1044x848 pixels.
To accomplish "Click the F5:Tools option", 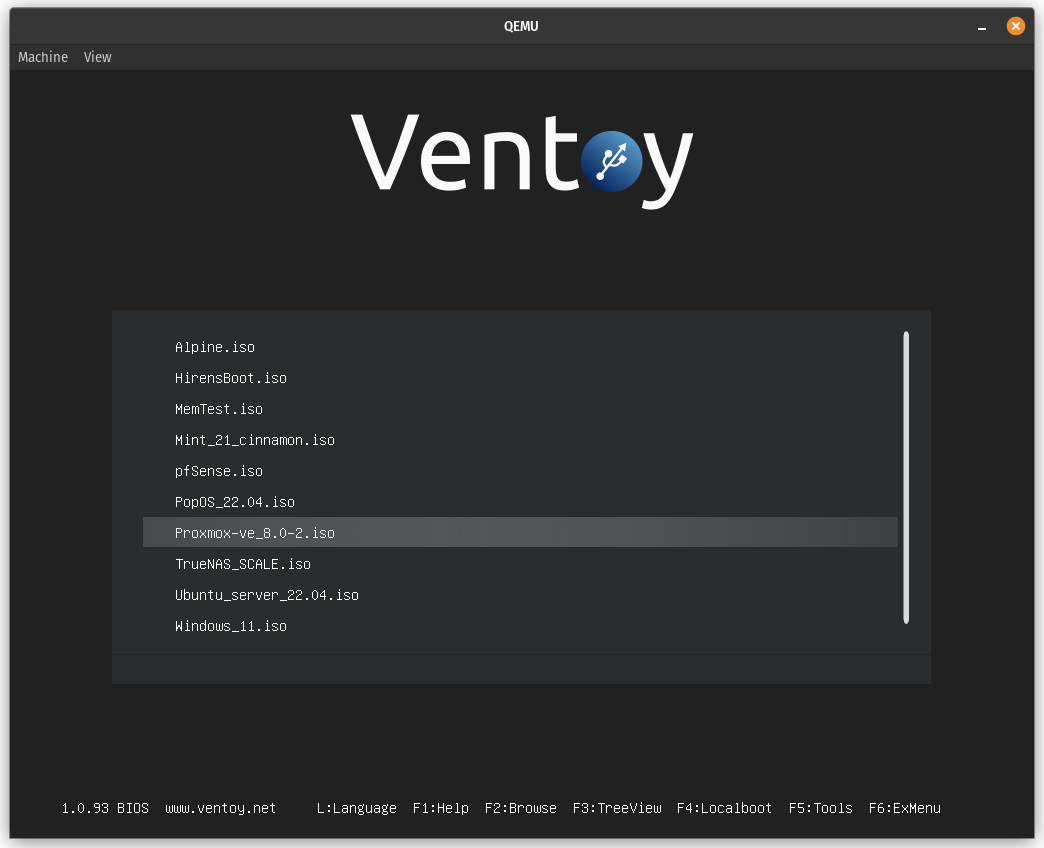I will coord(820,808).
